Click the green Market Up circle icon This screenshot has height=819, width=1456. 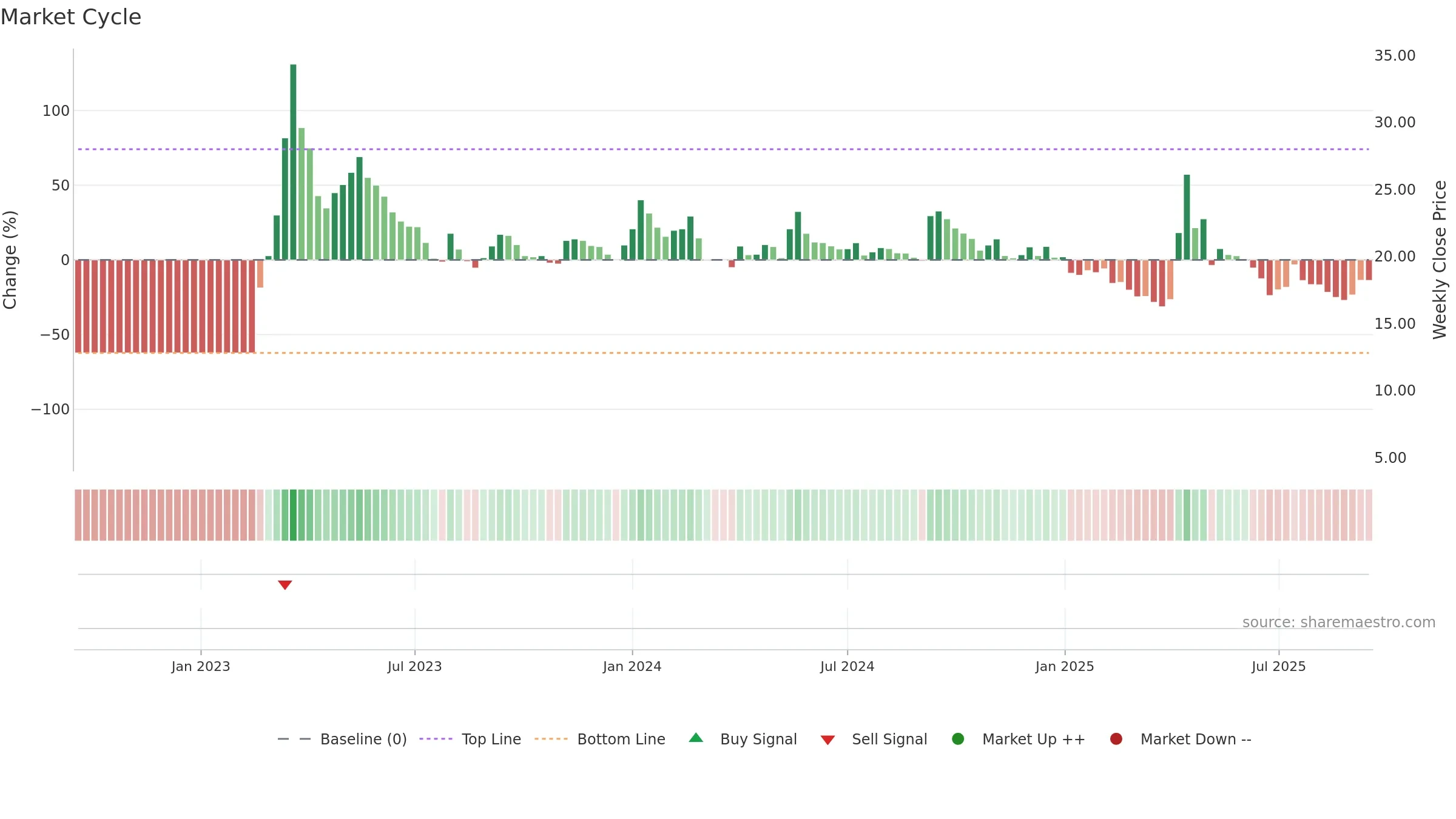coord(958,739)
